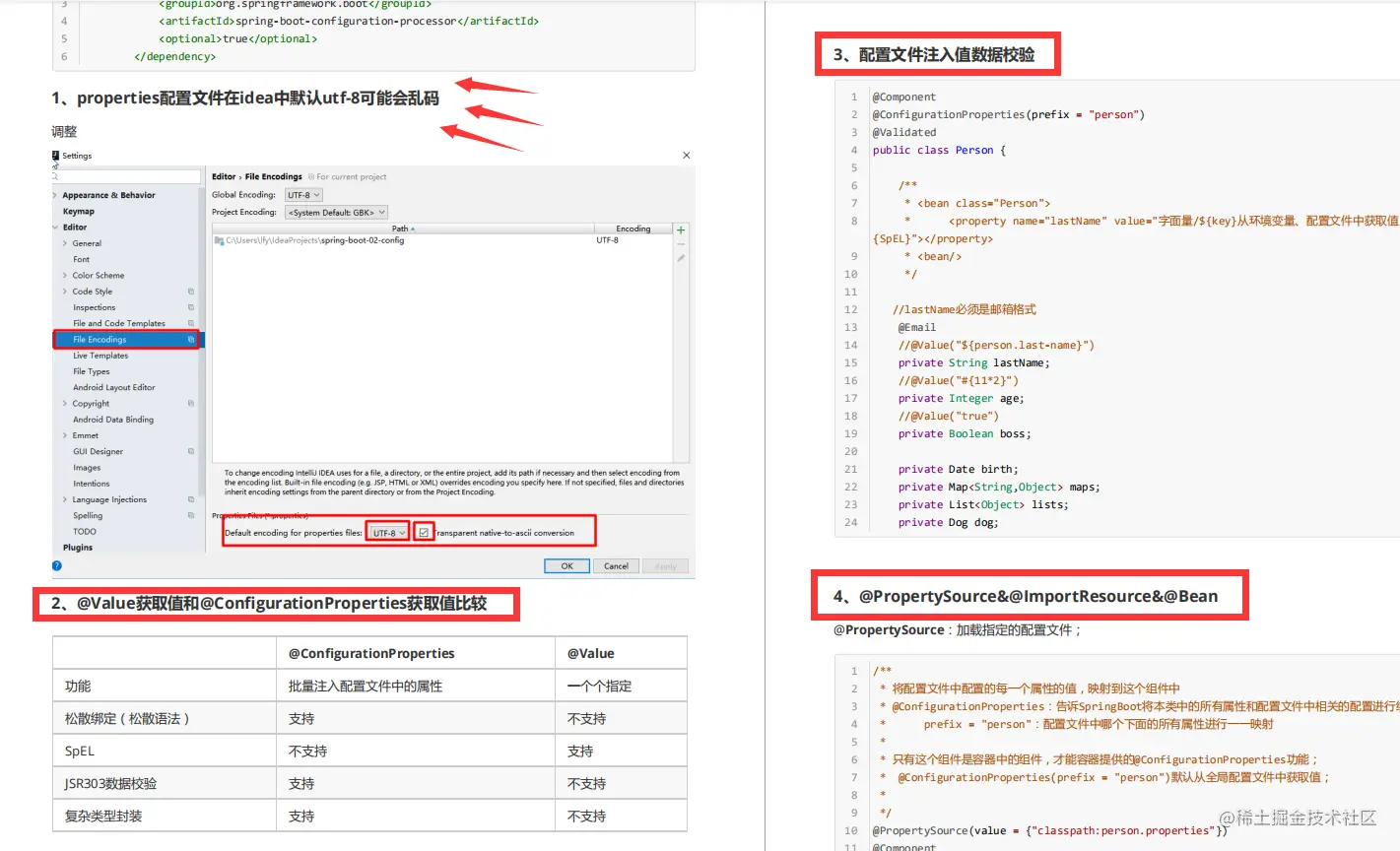This screenshot has width=1400, height=851.
Task: Open the blue help question mark icon
Action: pos(57,565)
